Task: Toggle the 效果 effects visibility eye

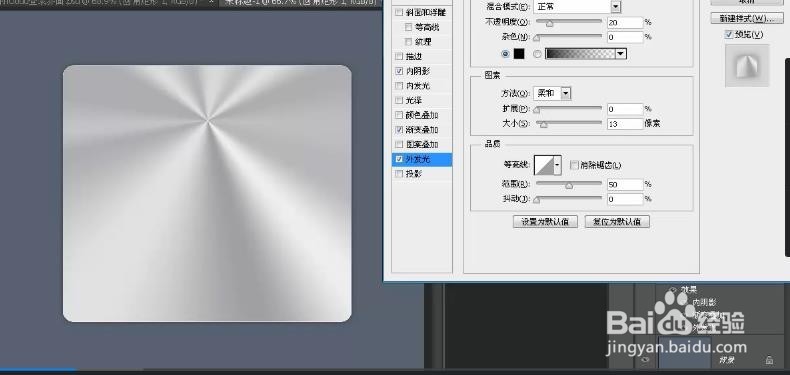Action: pyautogui.click(x=673, y=289)
